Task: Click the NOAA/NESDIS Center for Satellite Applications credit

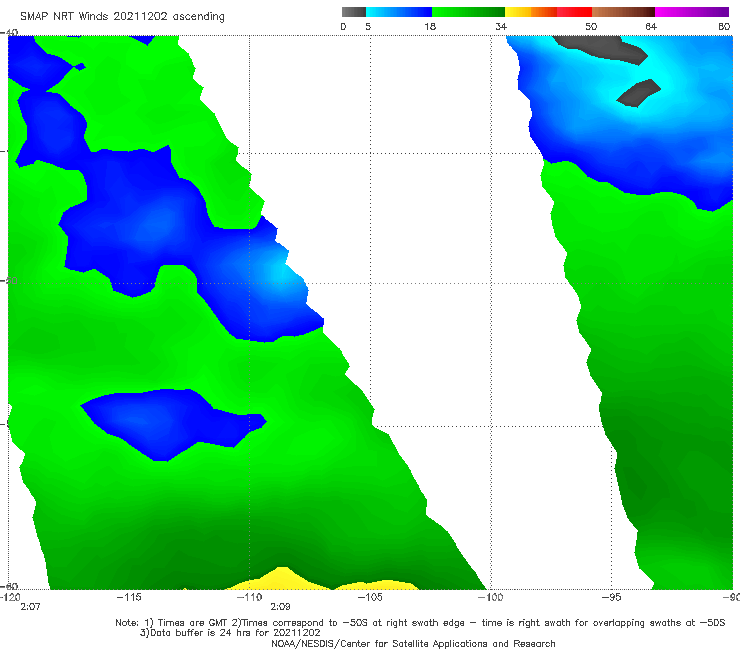Action: click(x=413, y=643)
